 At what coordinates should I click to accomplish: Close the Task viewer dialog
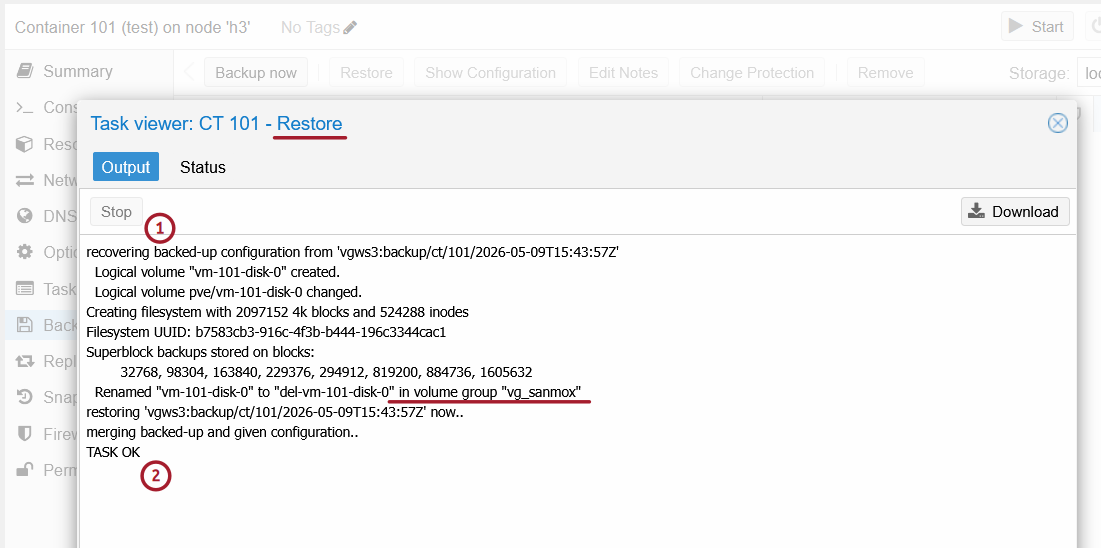click(1057, 124)
